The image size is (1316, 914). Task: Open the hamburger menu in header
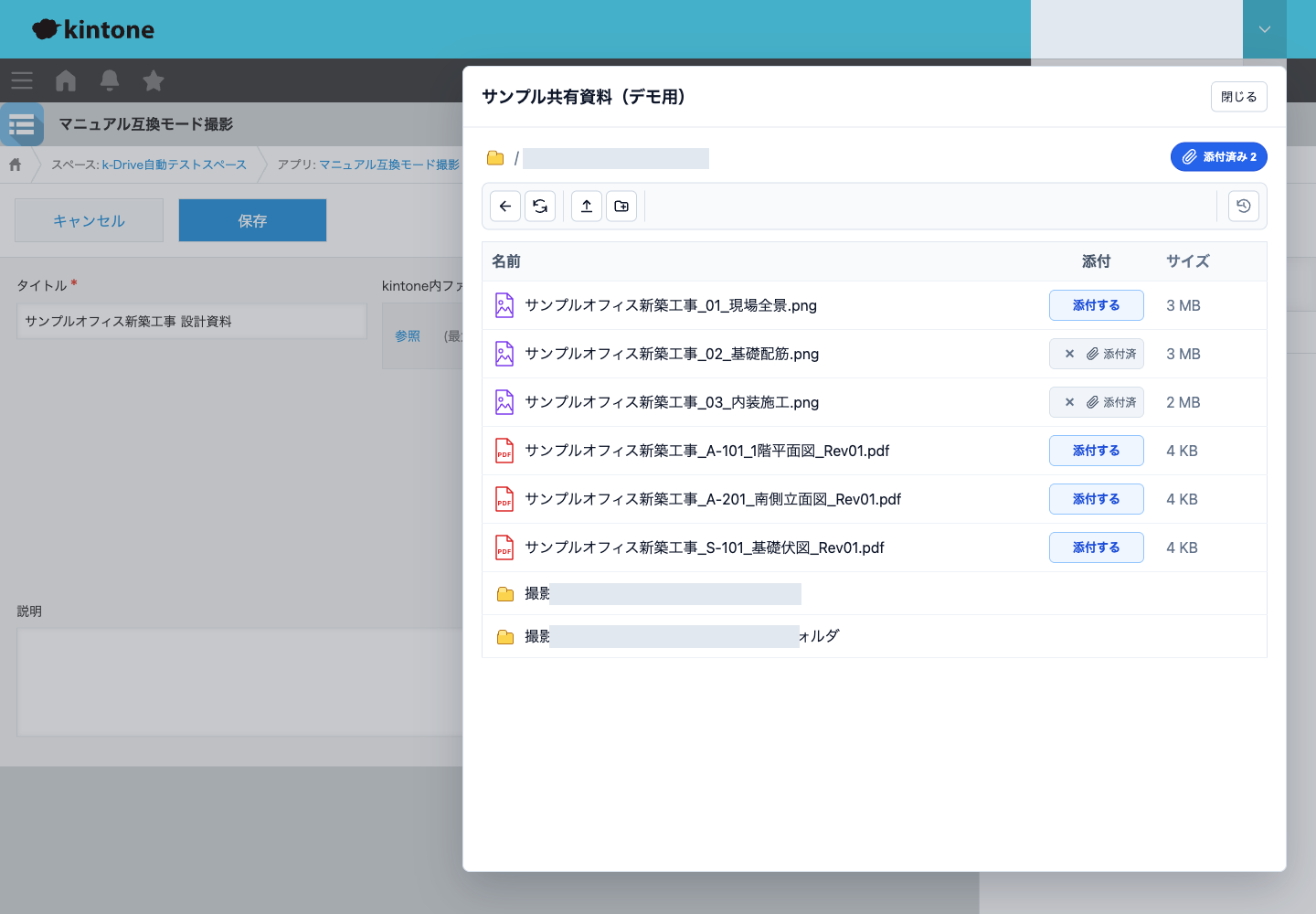point(22,80)
